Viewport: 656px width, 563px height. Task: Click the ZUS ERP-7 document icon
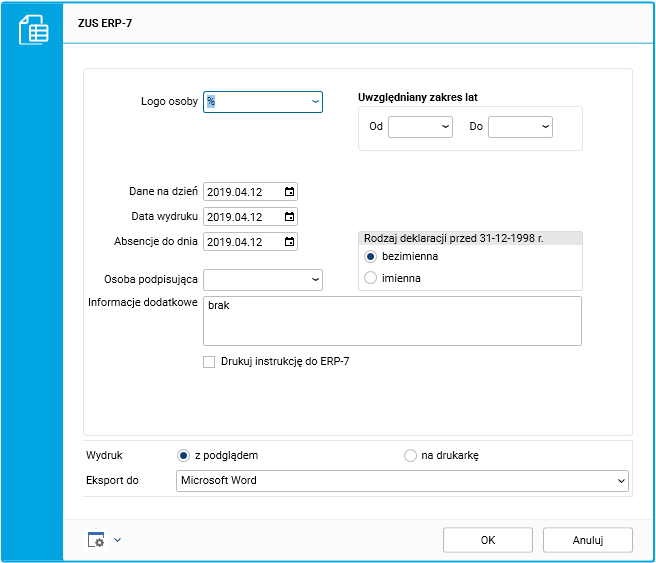33,30
